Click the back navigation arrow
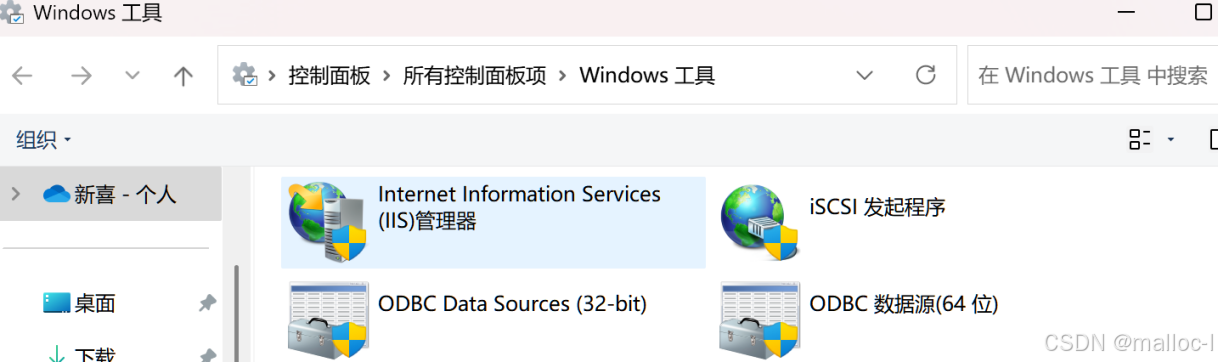The height and width of the screenshot is (362, 1218). [x=23, y=76]
